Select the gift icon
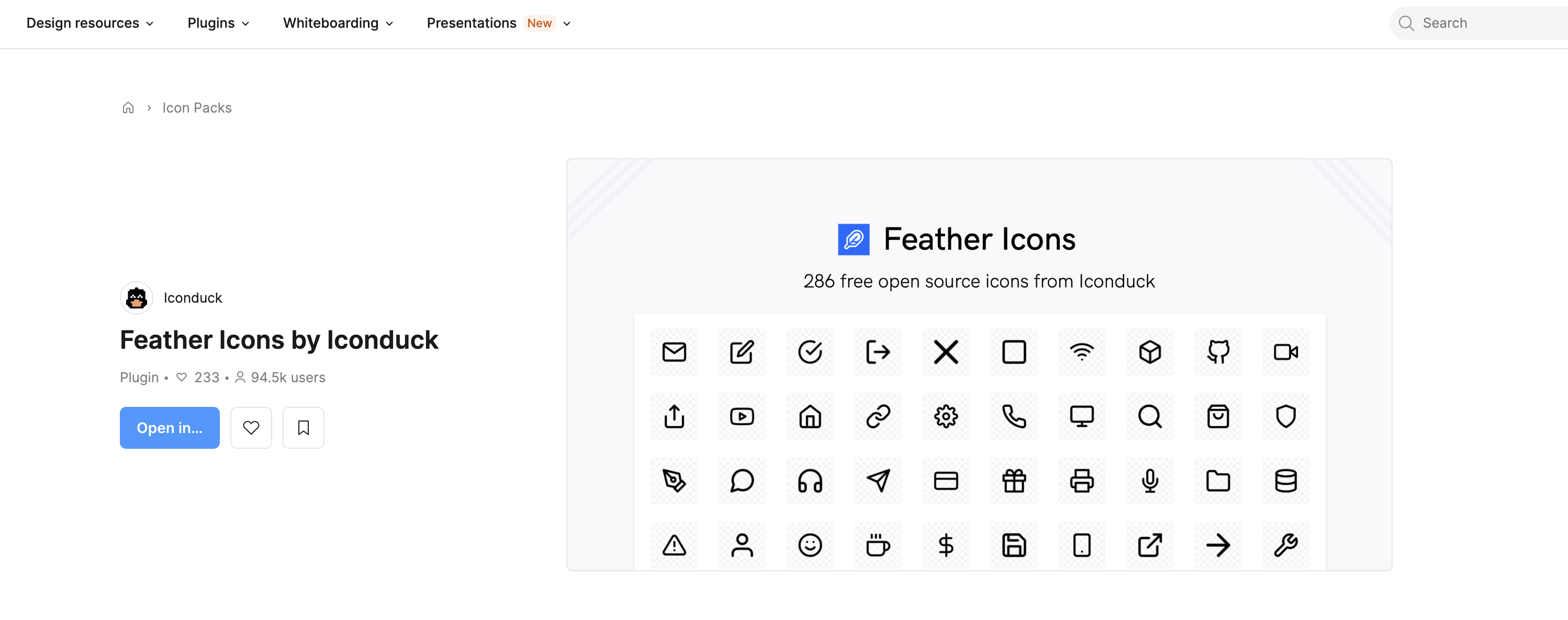 coord(1014,481)
